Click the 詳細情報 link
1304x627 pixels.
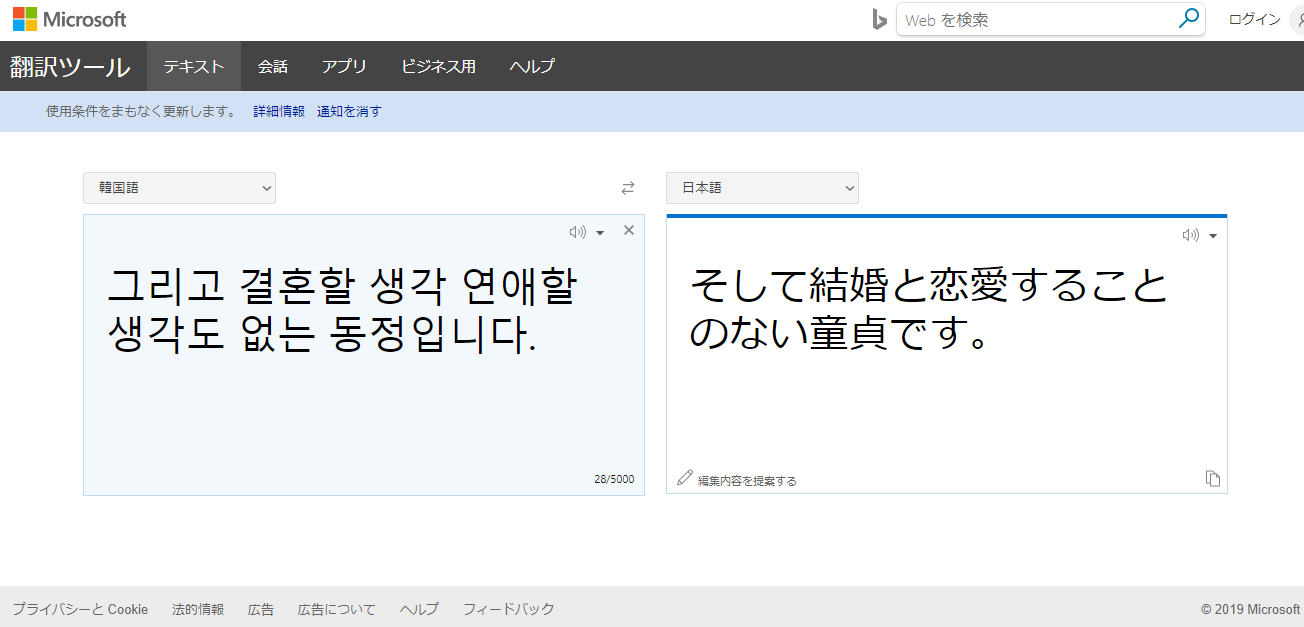[x=279, y=112]
